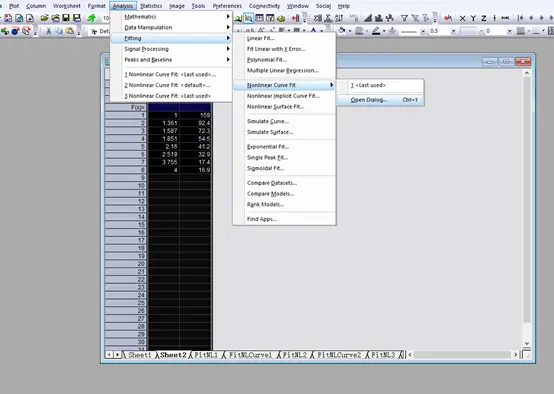Click the funnel Add Filter icon
Viewport: 554px width, 394px height.
[404, 18]
